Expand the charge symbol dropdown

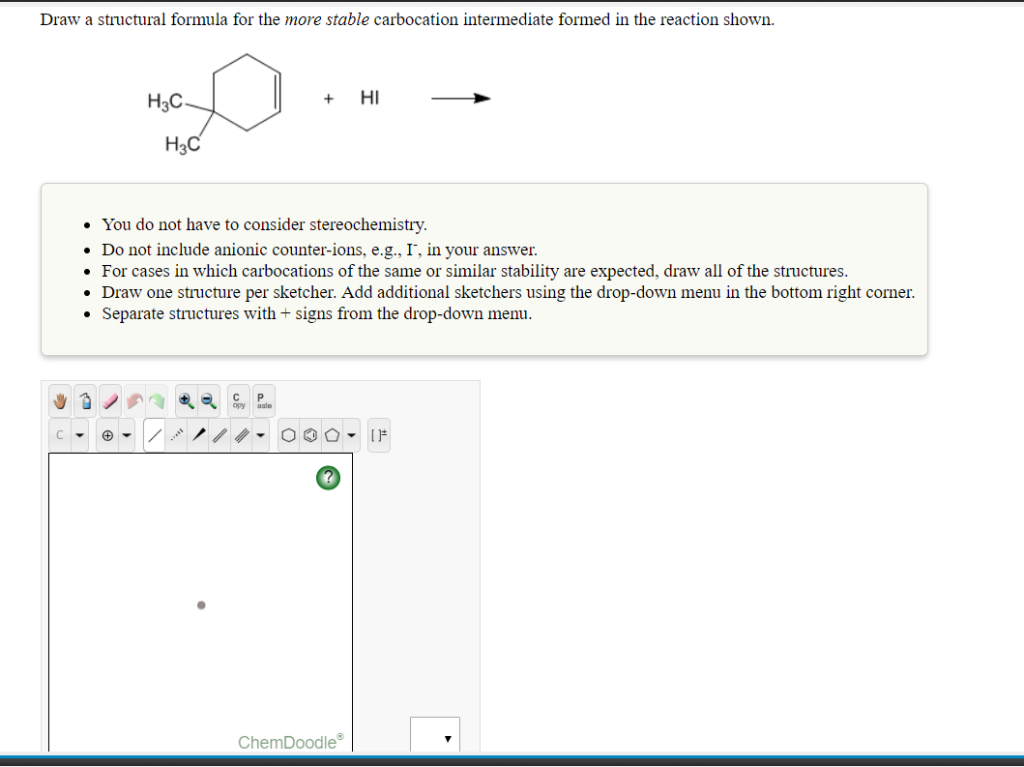(x=126, y=435)
